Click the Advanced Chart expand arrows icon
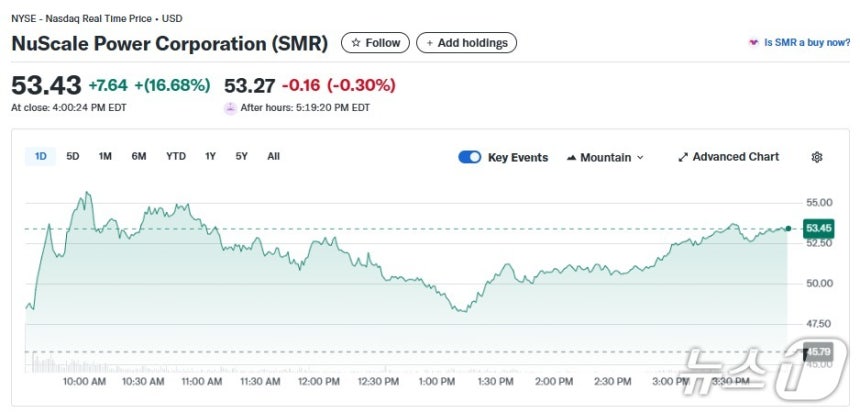Screen dimensions: 860x413 683,157
